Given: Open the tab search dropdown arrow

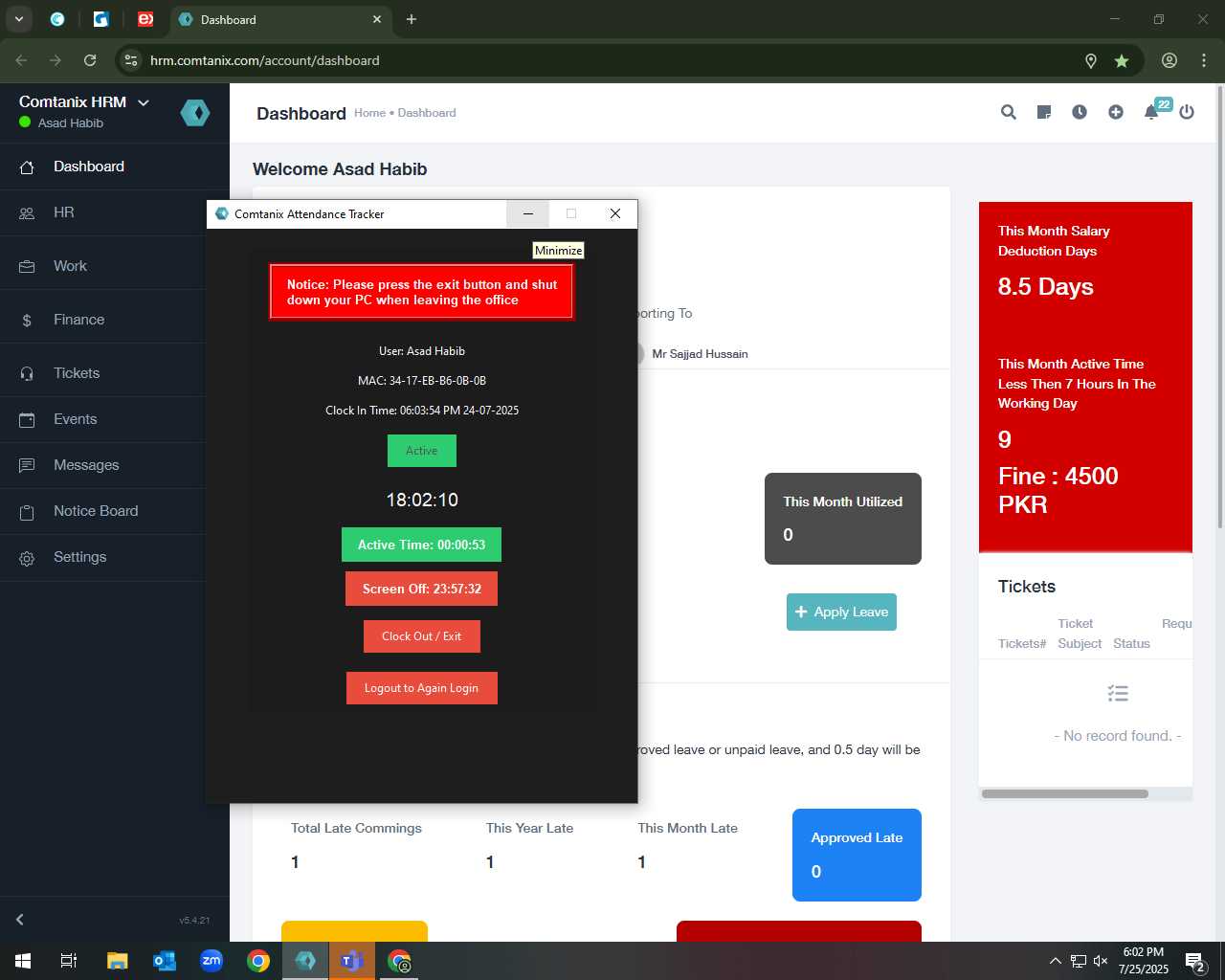Looking at the screenshot, I should coord(18,19).
